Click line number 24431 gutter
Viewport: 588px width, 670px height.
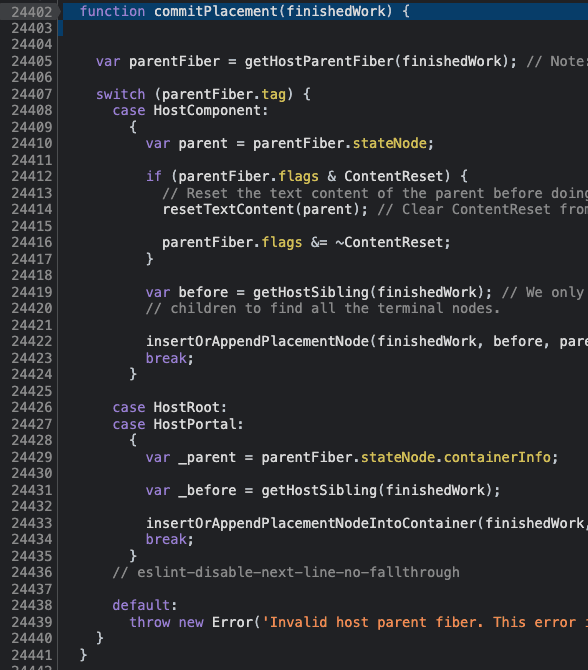[32, 490]
